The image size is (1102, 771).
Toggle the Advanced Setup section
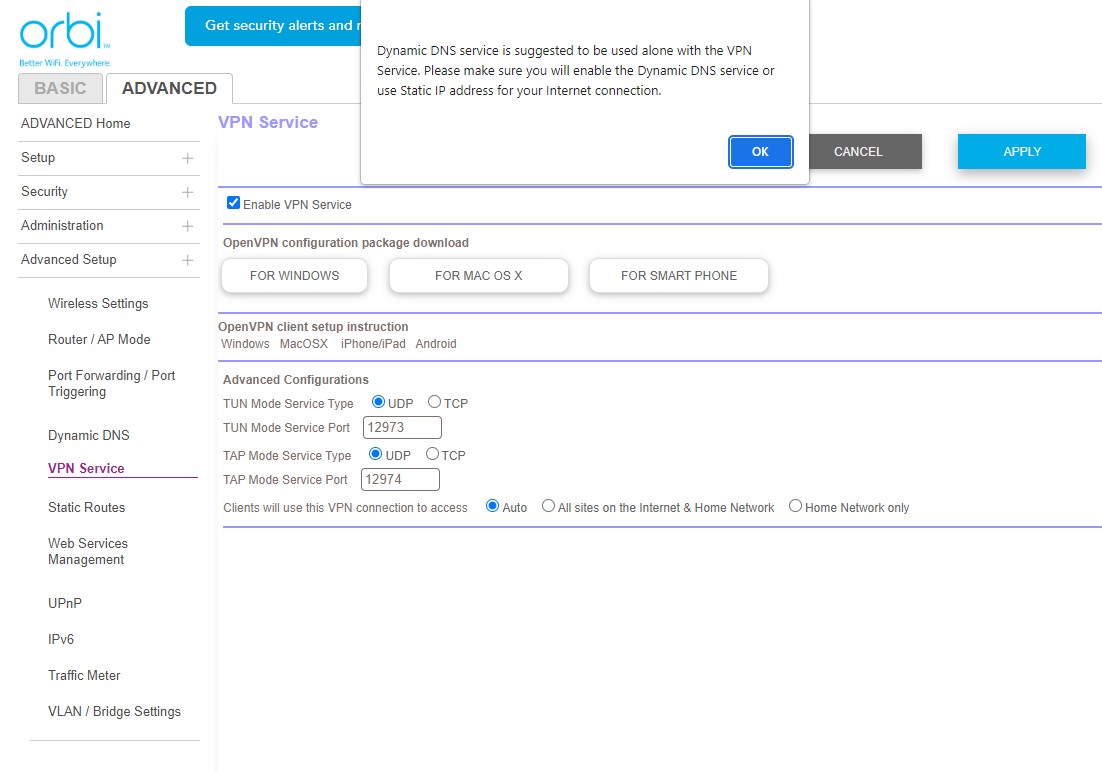187,260
